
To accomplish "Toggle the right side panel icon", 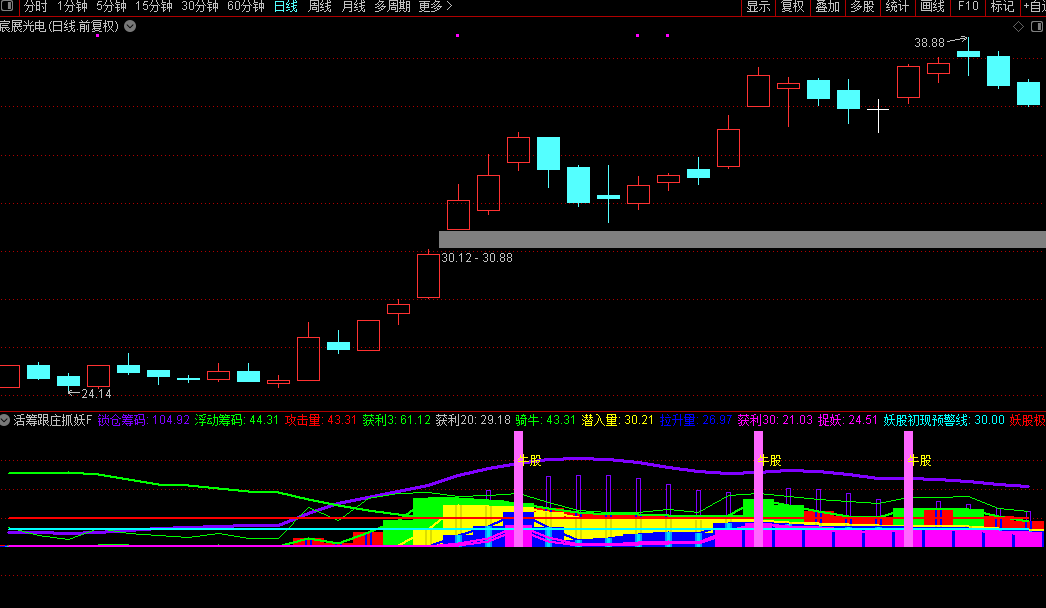I will click(x=1037, y=26).
